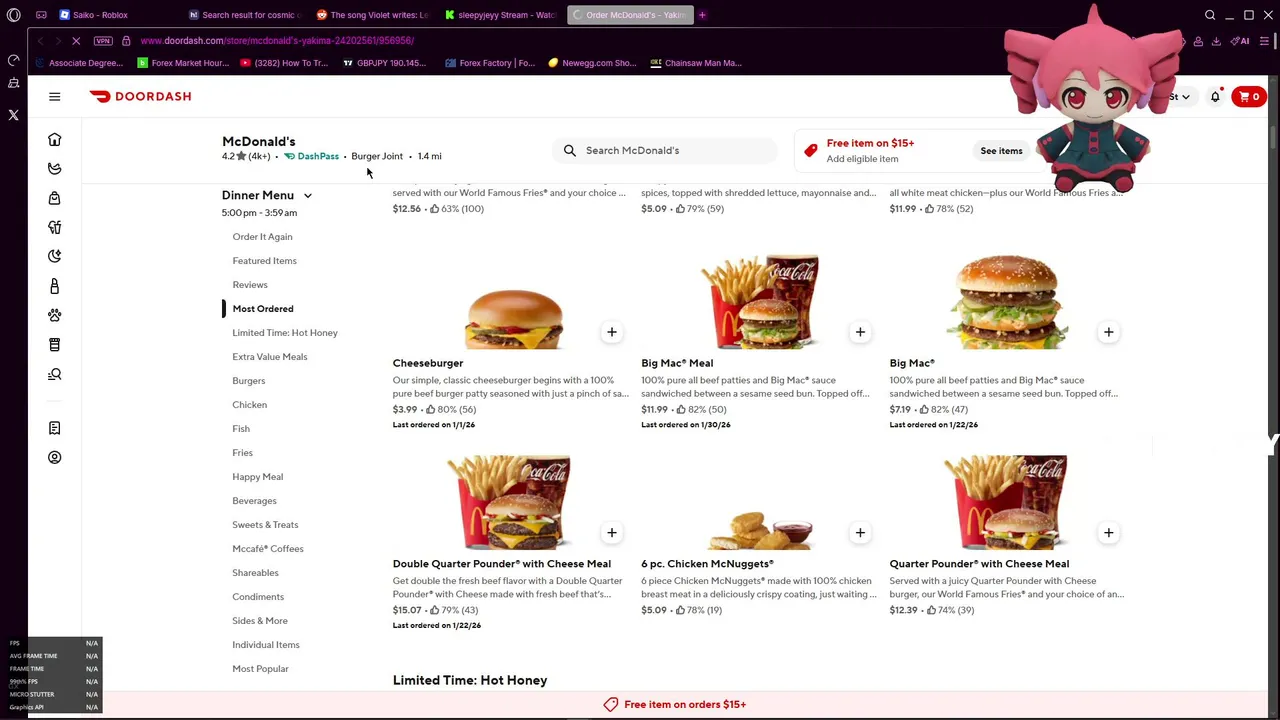Open the Beauty lipstick sidebar icon
Screen dimensions: 1280x720
pyautogui.click(x=55, y=286)
